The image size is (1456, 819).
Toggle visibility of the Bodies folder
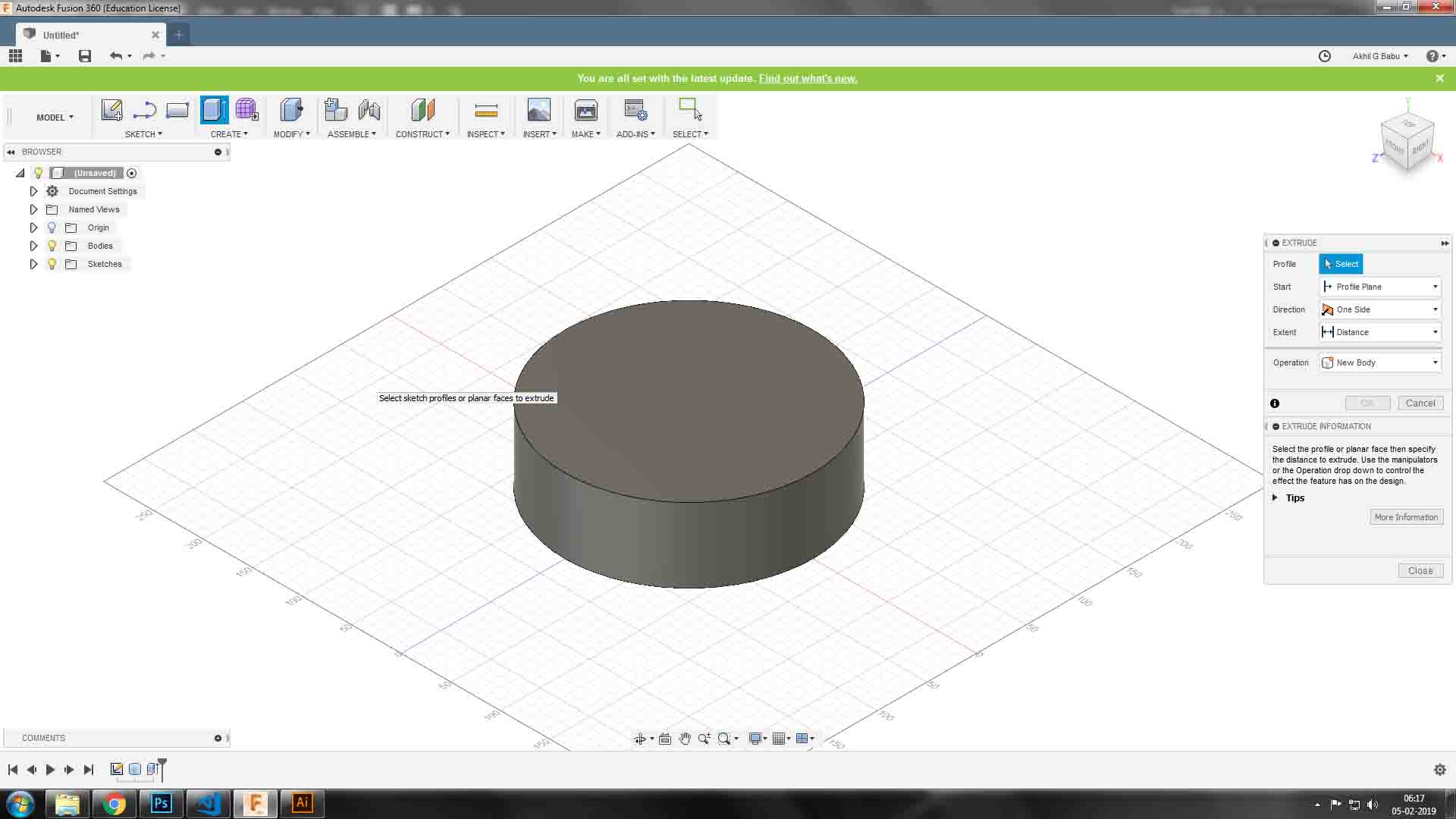coord(52,246)
